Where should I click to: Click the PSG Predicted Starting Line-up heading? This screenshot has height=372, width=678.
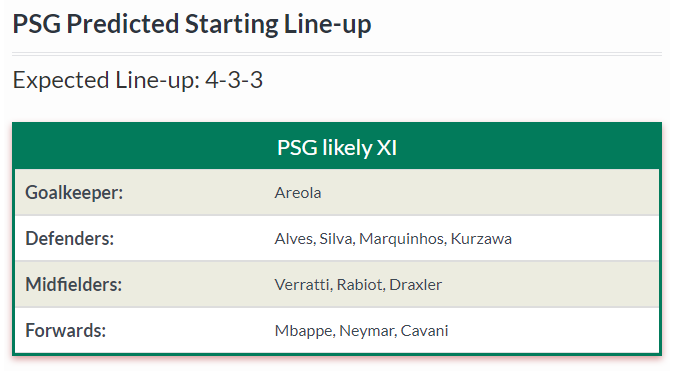[x=192, y=24]
